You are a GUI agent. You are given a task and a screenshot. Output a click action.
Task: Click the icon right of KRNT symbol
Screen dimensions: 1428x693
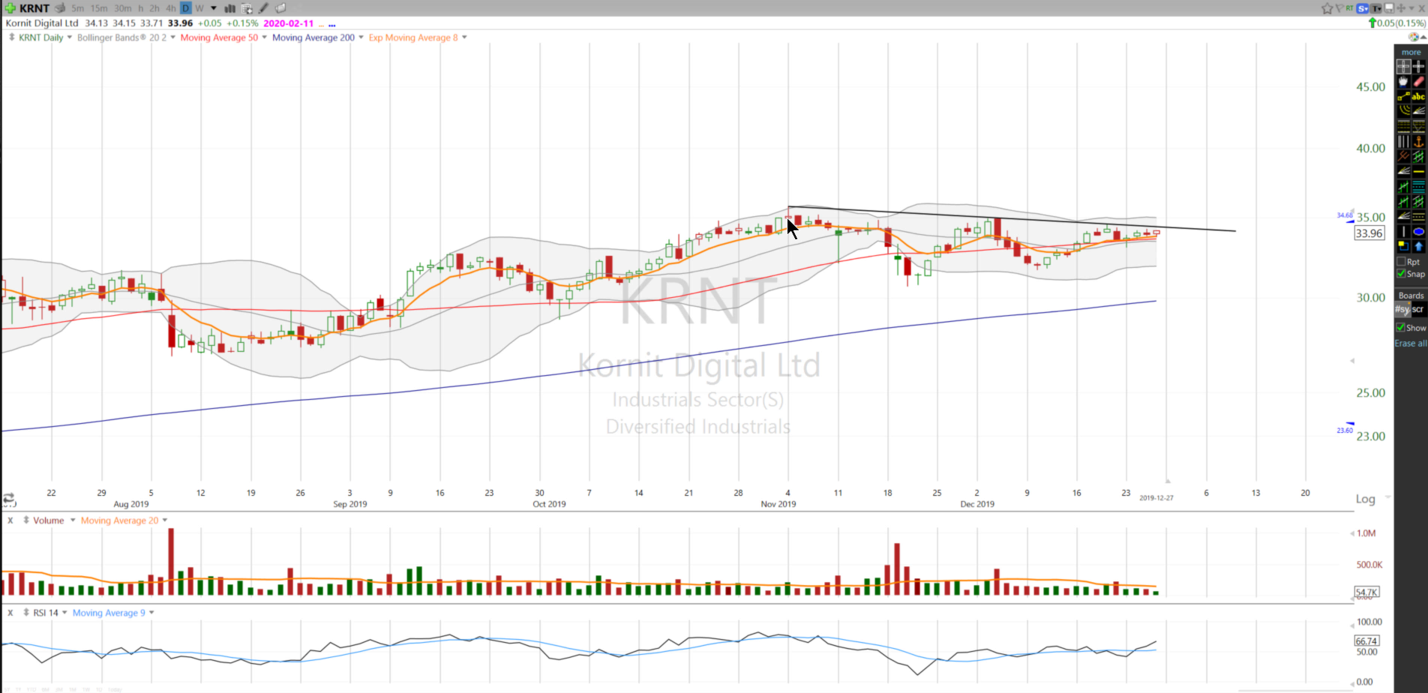tap(60, 8)
